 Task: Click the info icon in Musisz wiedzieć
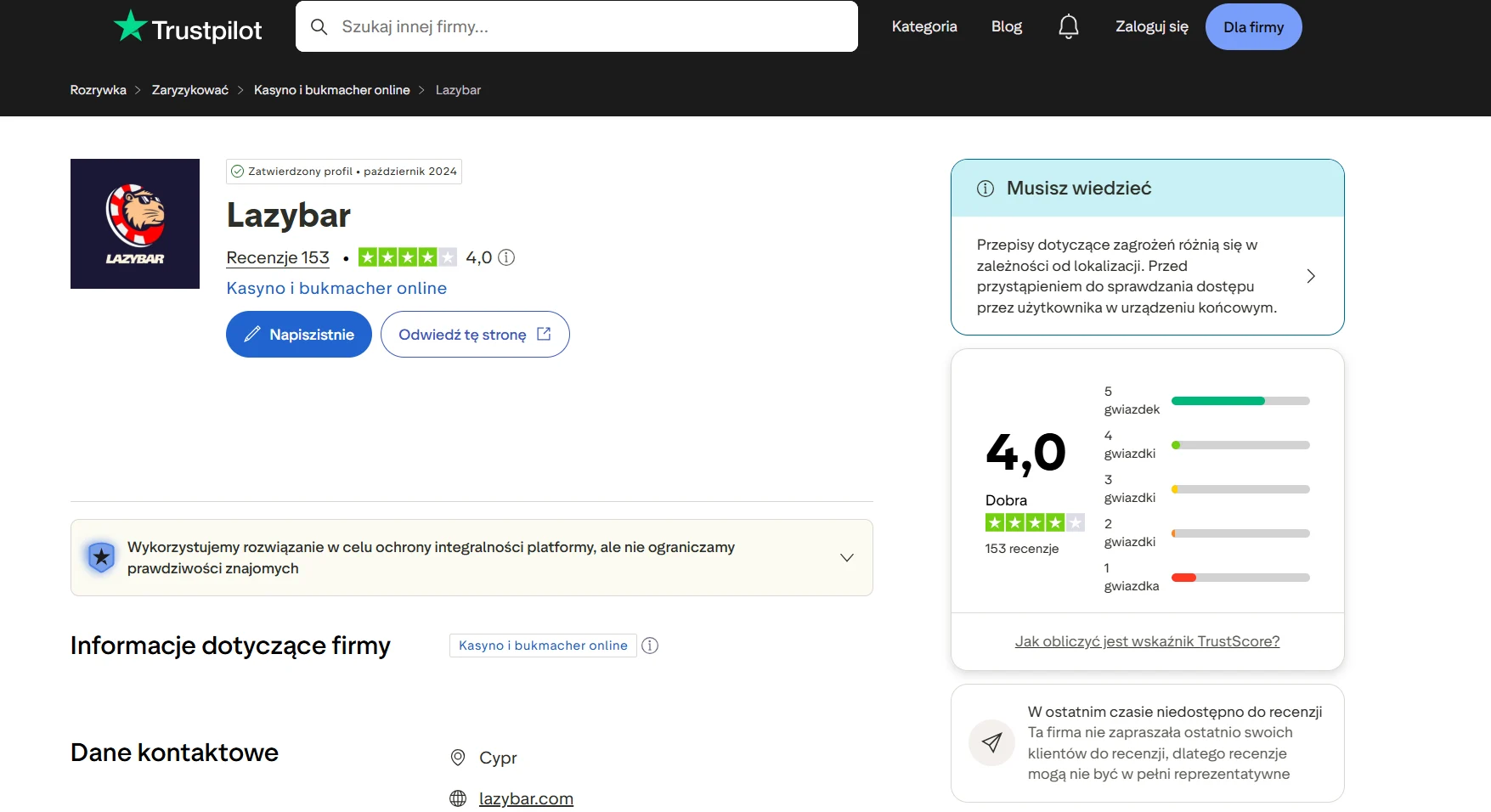pyautogui.click(x=986, y=189)
